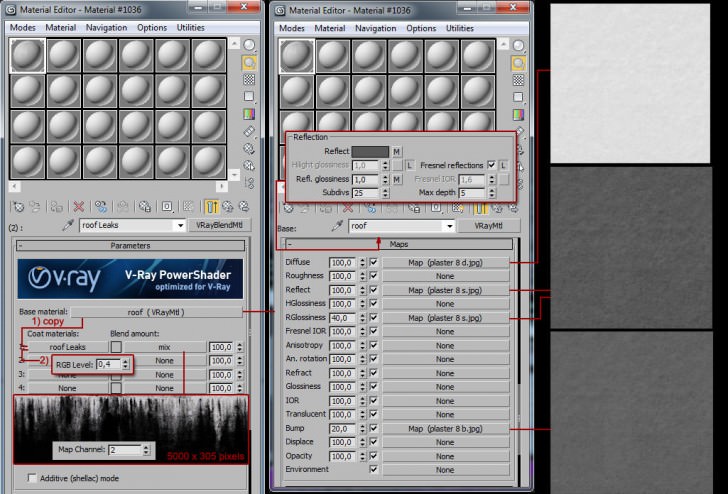
Task: Pick material with eyedropper beside roof Leaks
Action: [x=68, y=226]
